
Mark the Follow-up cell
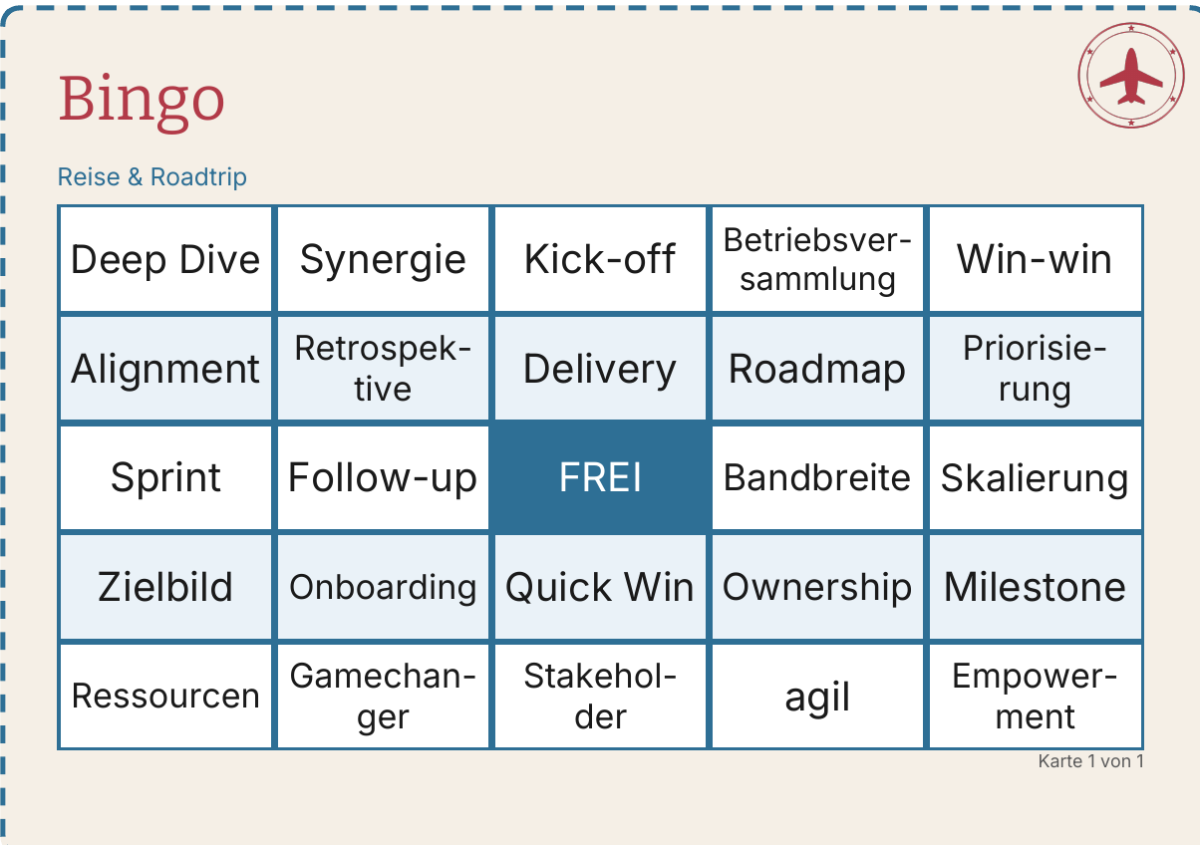click(383, 478)
